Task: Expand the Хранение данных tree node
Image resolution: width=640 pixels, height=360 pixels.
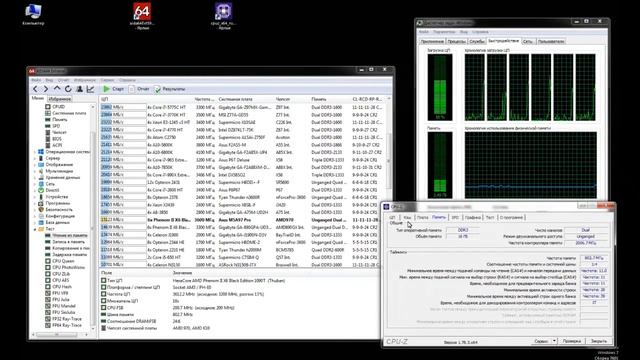Action: point(35,178)
